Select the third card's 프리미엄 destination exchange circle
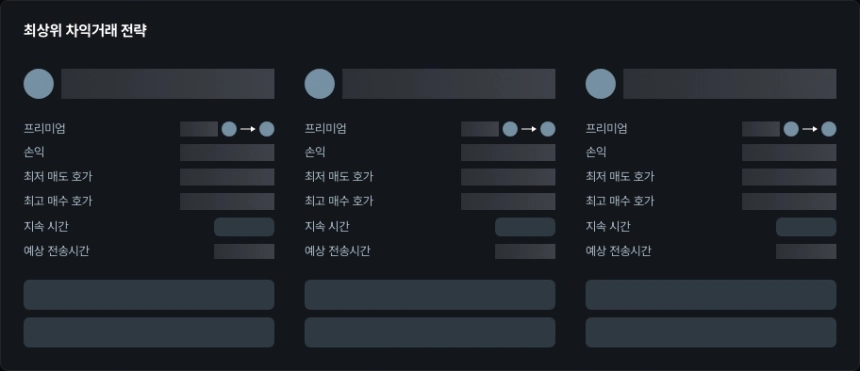 [x=829, y=129]
